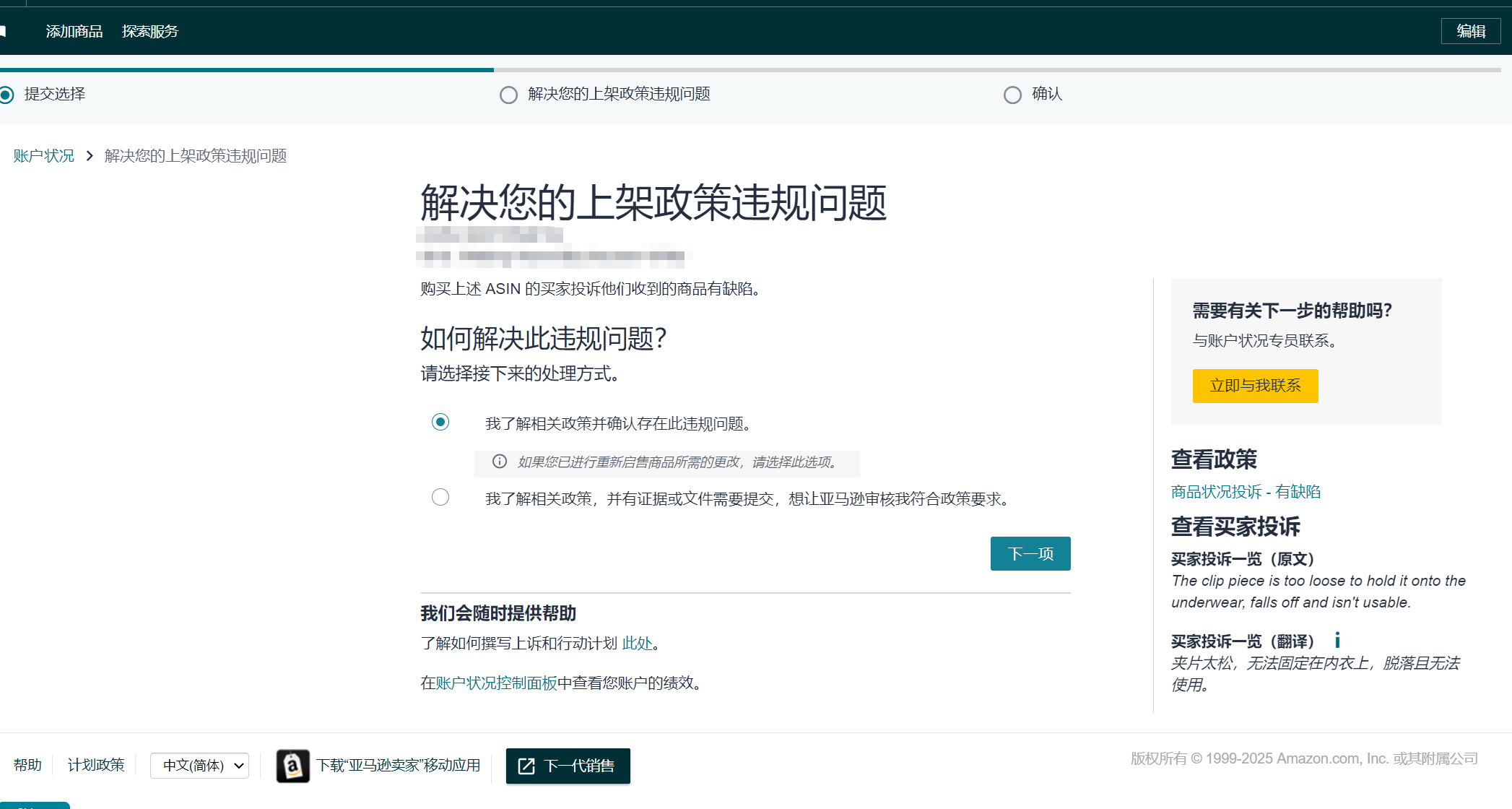Open 商品状况投诉 - 有缺陷 policy link
The width and height of the screenshot is (1512, 809).
pyautogui.click(x=1246, y=492)
